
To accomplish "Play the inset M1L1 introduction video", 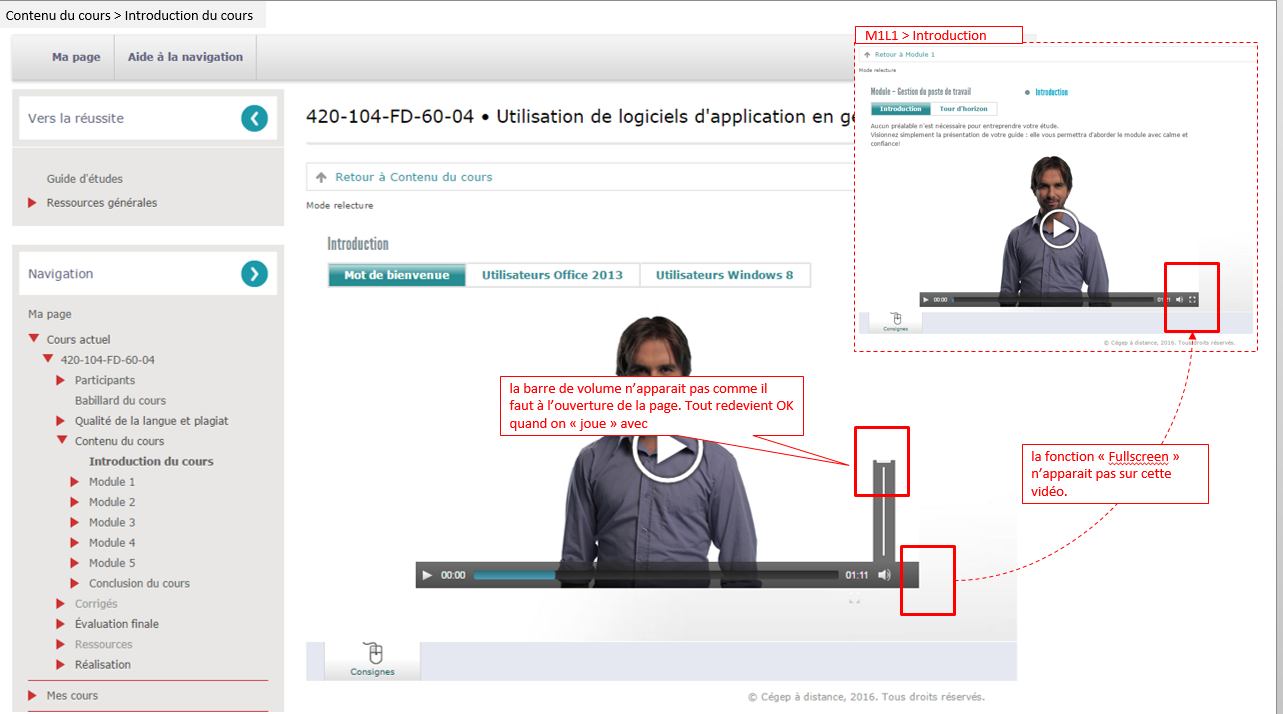I will [1059, 229].
